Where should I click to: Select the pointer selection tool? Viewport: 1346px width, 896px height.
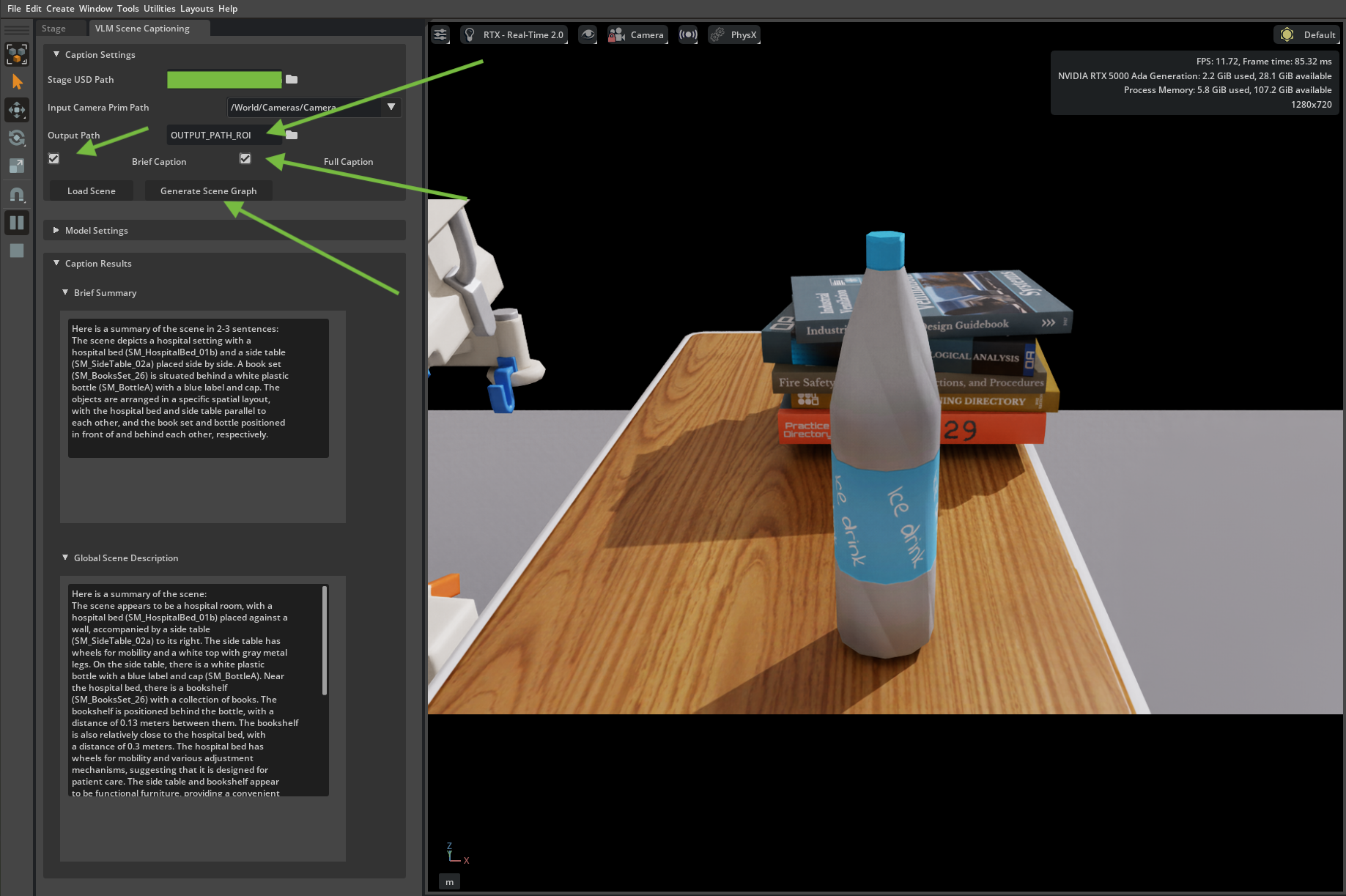tap(17, 81)
